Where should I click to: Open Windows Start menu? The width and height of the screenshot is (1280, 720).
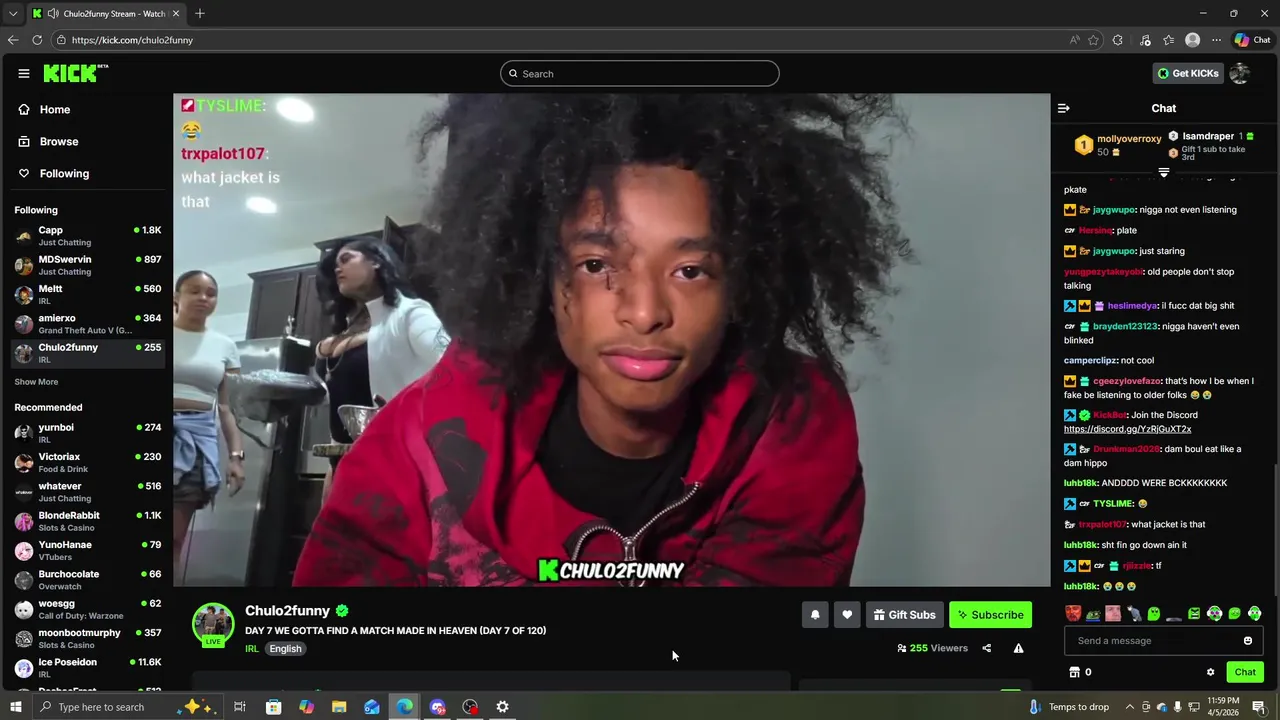[x=15, y=707]
